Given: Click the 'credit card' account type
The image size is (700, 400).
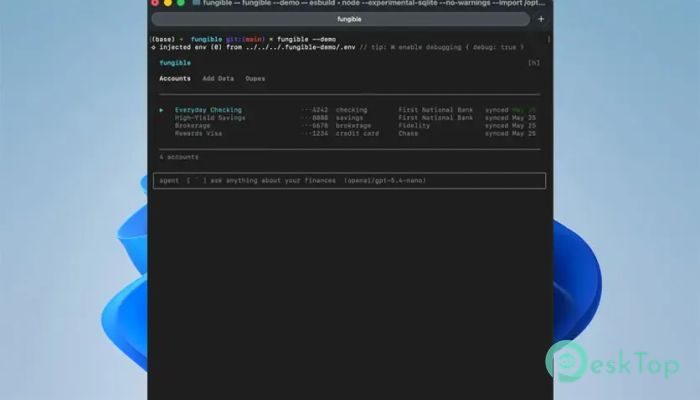Looking at the screenshot, I should coord(357,133).
